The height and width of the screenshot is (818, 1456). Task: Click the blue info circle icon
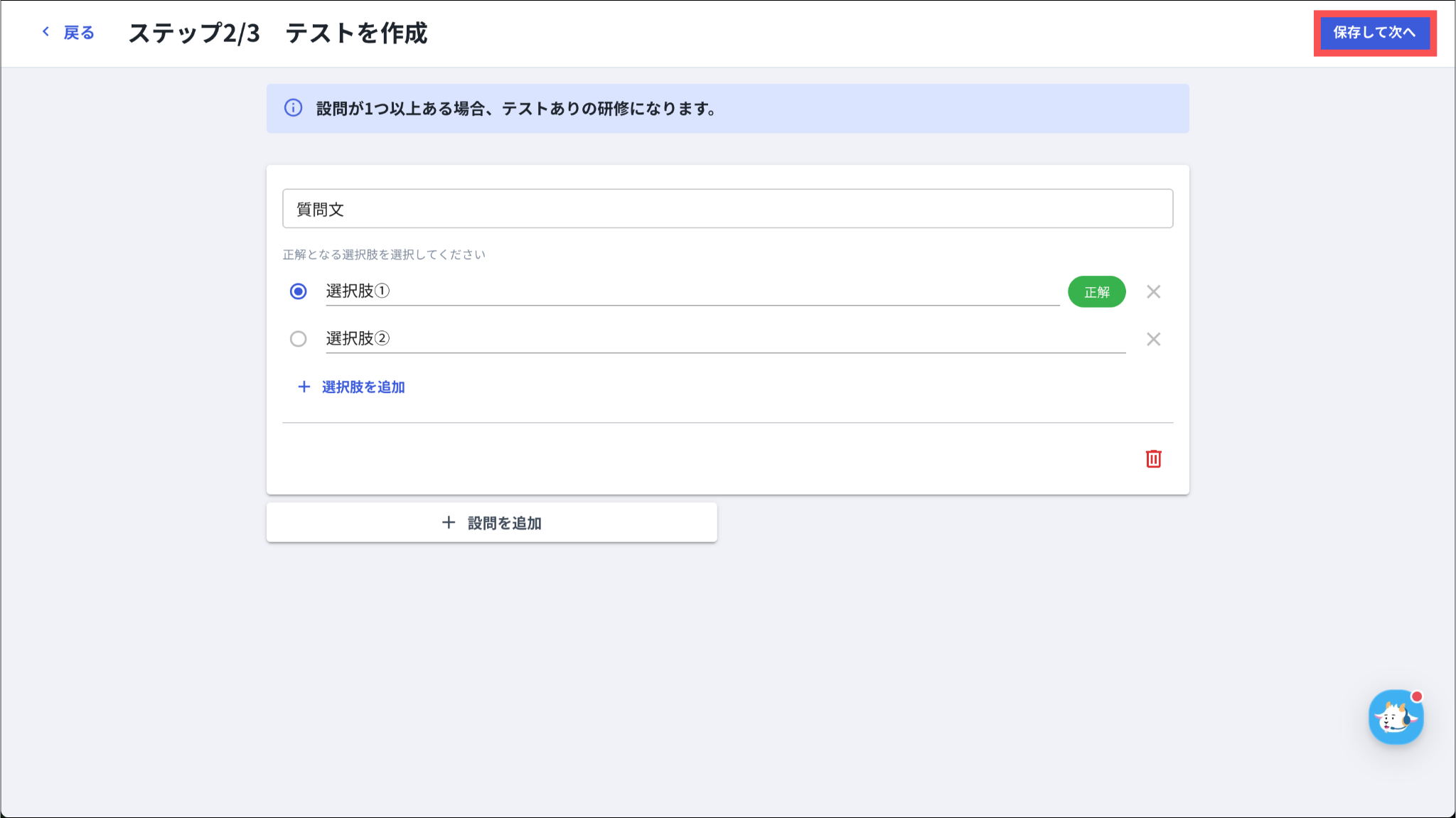pyautogui.click(x=293, y=108)
